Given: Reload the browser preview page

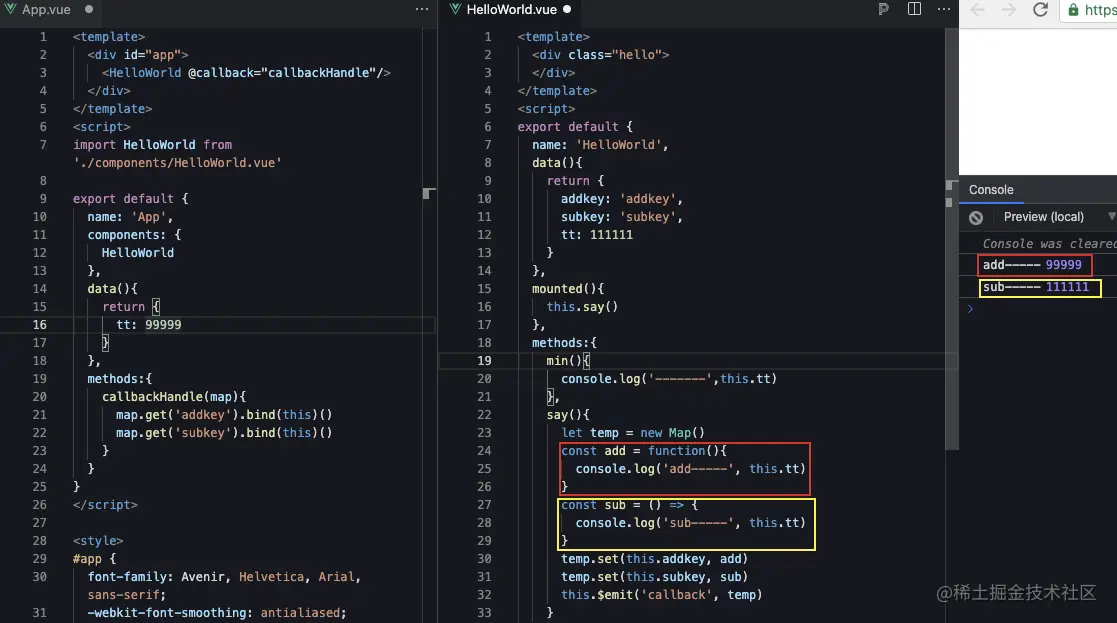Looking at the screenshot, I should (1041, 9).
